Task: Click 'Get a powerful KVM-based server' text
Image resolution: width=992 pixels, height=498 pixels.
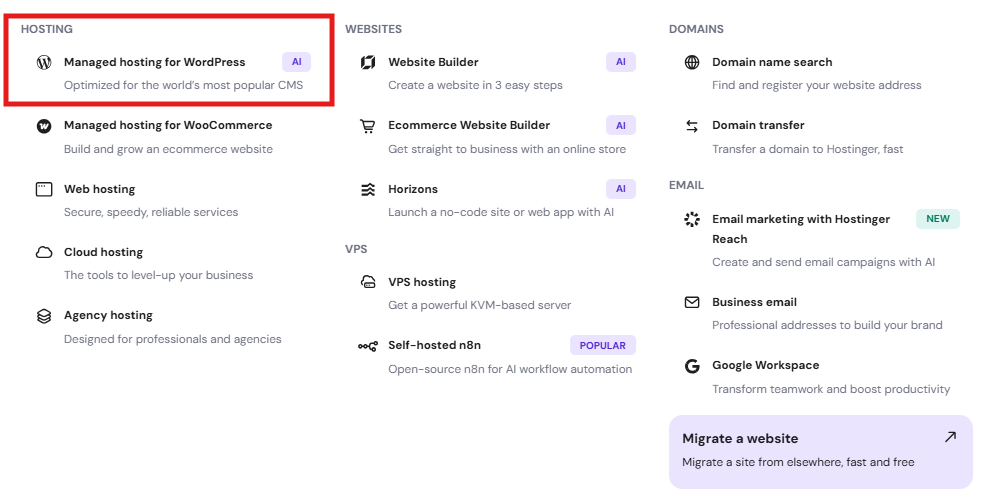Action: (x=480, y=306)
